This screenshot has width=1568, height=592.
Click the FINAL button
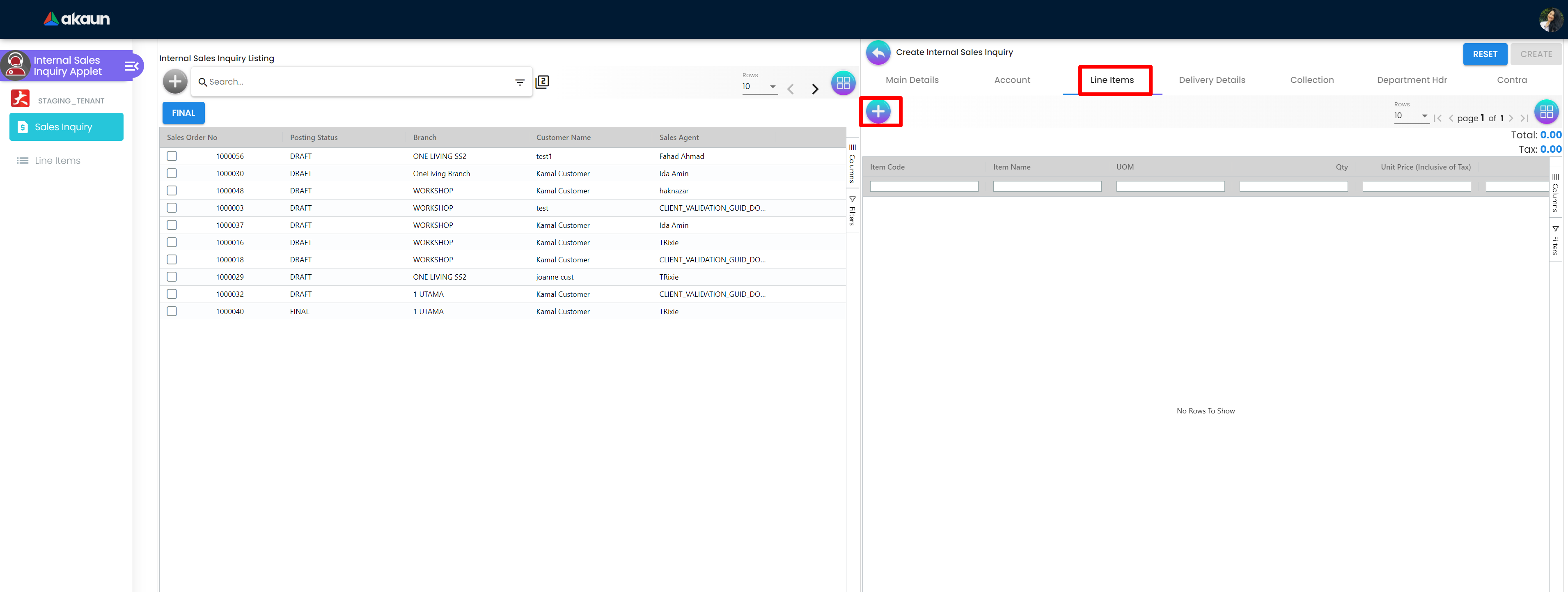(x=183, y=112)
